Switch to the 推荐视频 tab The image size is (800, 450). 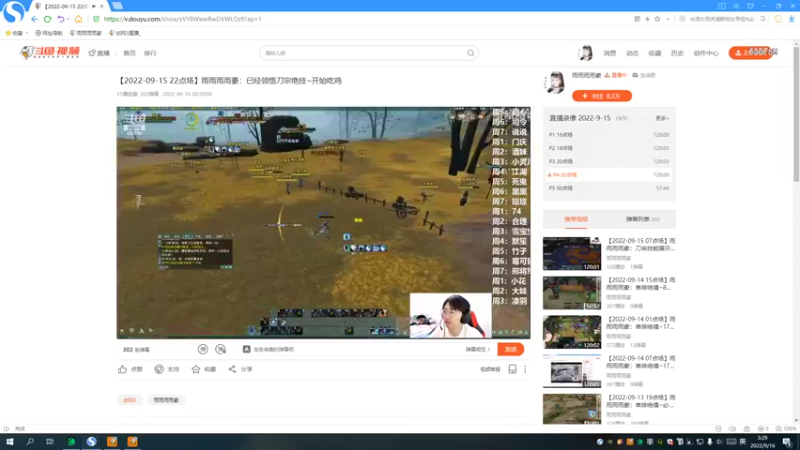[x=576, y=219]
